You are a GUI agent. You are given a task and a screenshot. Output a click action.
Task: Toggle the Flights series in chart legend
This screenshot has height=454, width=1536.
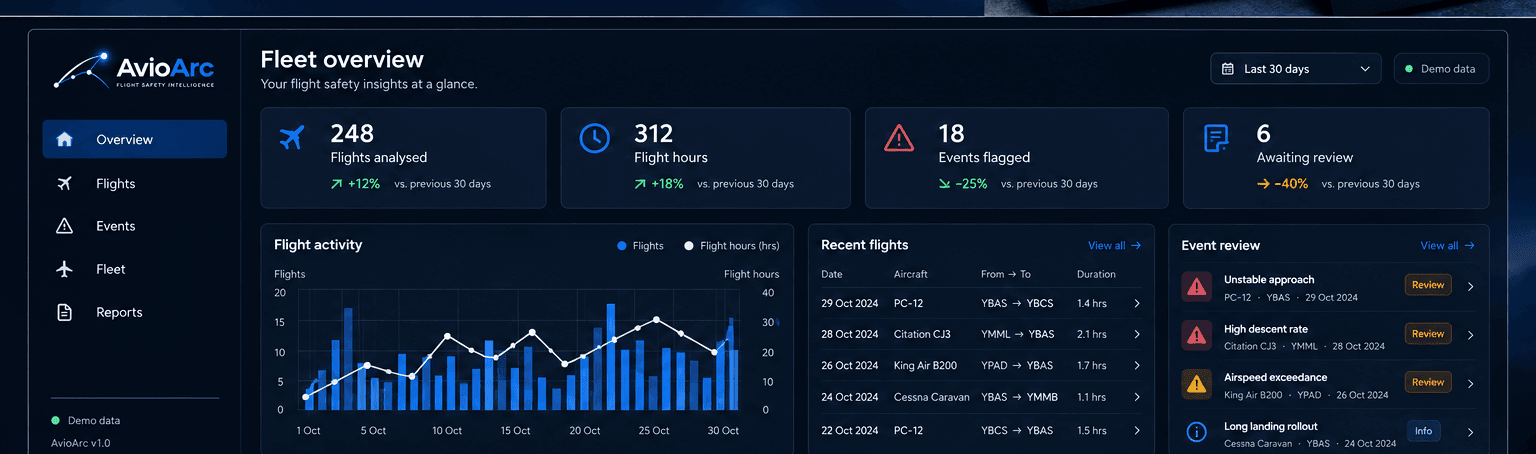click(x=641, y=246)
